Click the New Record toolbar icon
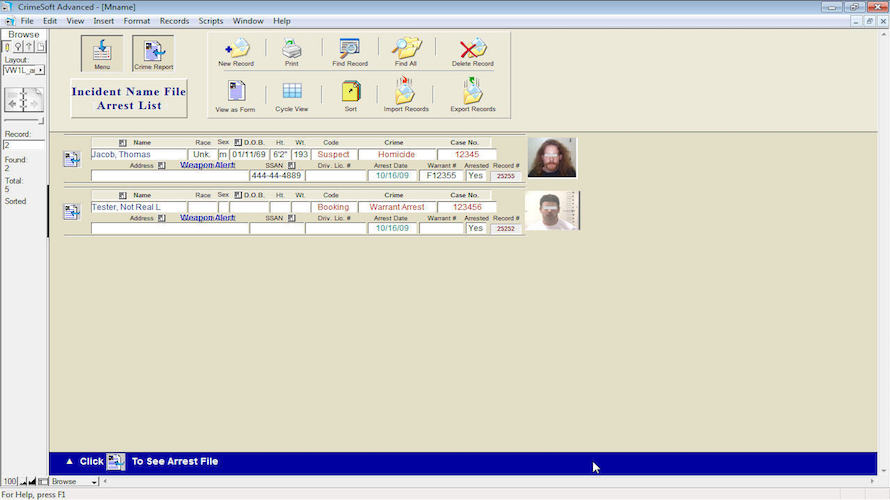 236,50
